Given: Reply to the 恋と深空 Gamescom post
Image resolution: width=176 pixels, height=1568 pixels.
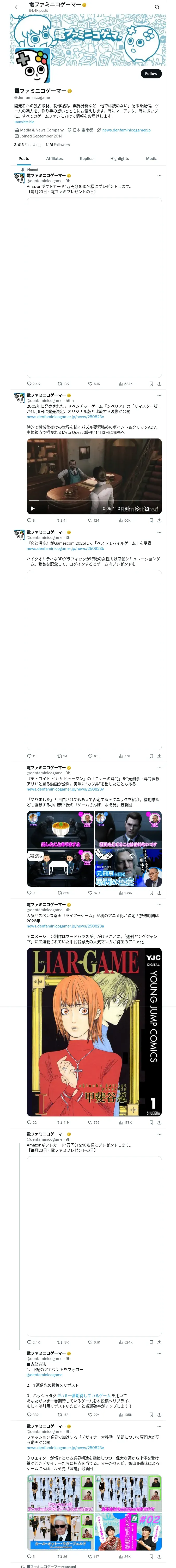Looking at the screenshot, I should point(31,756).
